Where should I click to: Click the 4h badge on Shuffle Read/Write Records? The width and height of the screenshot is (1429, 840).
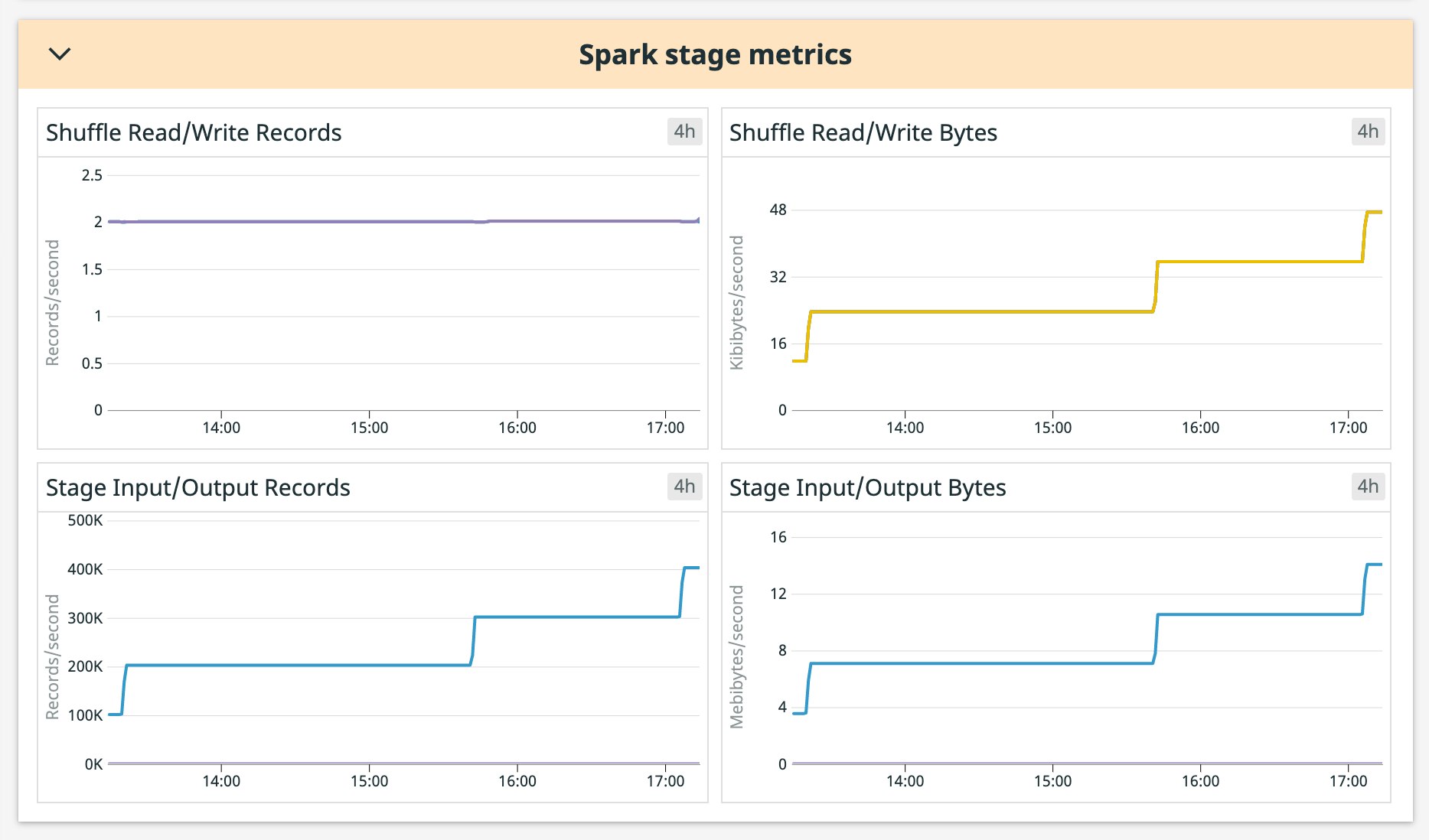(x=684, y=132)
